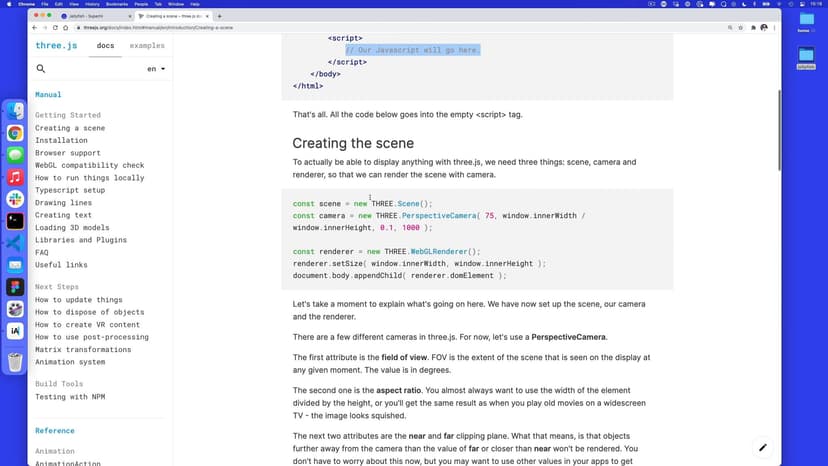Open the Installation docs page

point(61,141)
